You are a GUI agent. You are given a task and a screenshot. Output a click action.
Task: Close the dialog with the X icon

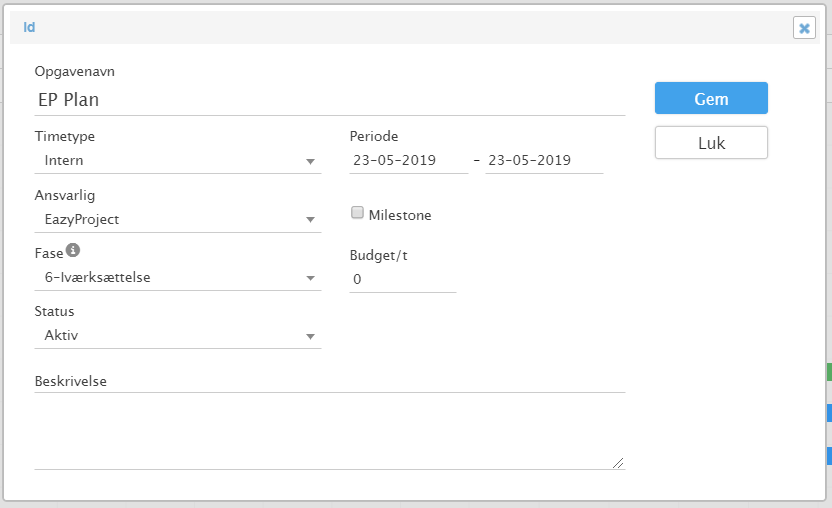point(804,28)
